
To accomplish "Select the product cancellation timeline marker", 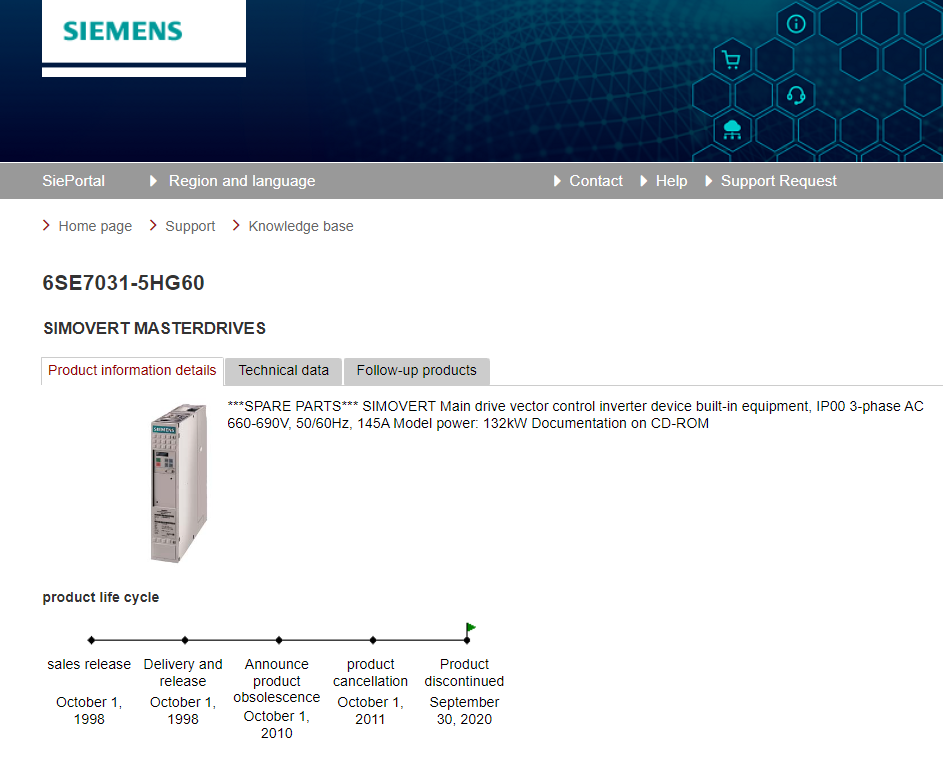I will pyautogui.click(x=373, y=640).
